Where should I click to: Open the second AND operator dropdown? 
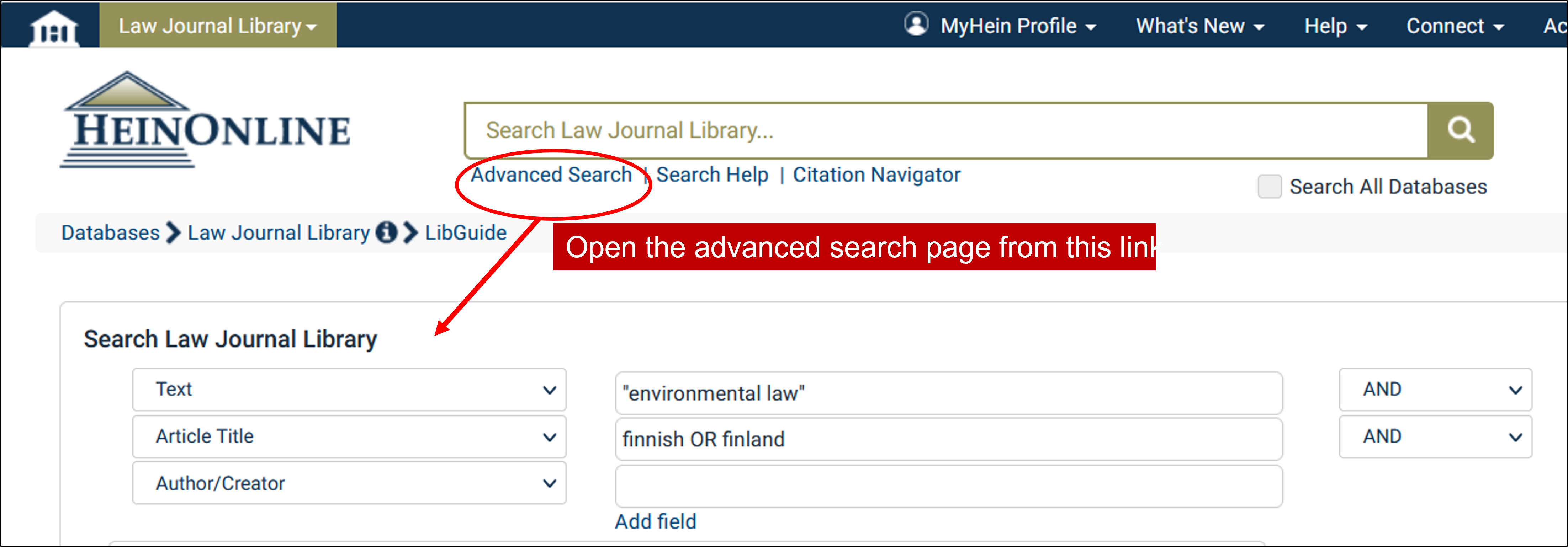[1435, 437]
